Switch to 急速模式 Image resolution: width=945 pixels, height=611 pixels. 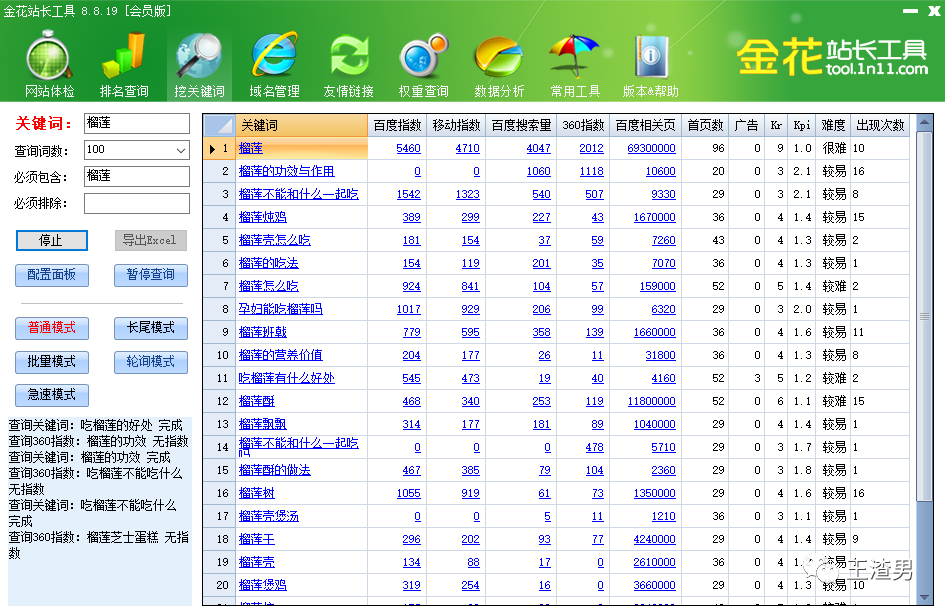tap(52, 395)
